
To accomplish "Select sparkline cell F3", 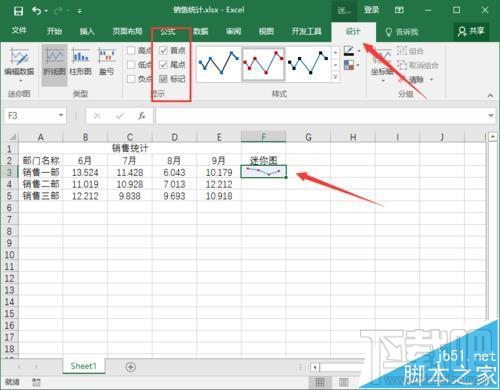I will [263, 172].
